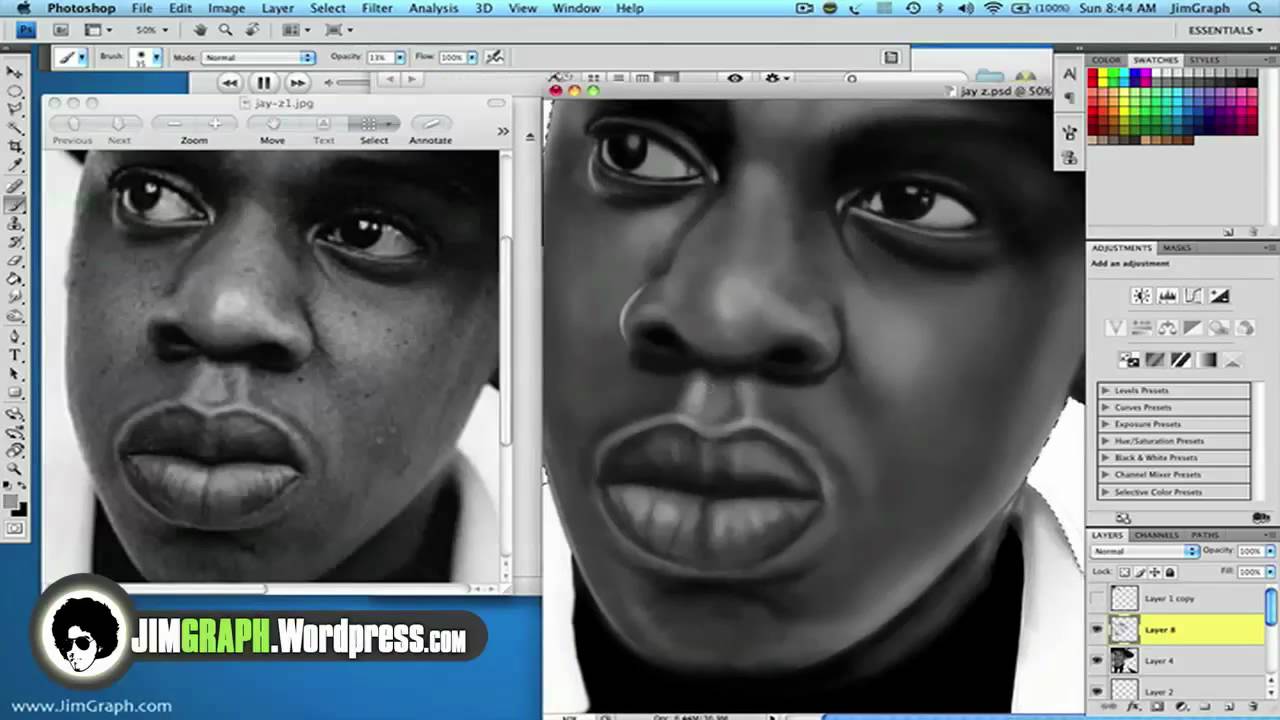Screen dimensions: 1280x720
Task: Expand Curves Presets
Action: pyautogui.click(x=1106, y=407)
